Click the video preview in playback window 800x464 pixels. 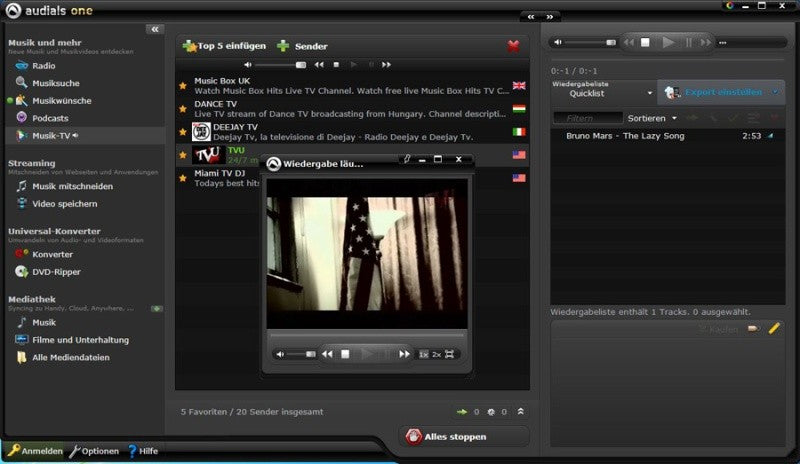tap(367, 254)
